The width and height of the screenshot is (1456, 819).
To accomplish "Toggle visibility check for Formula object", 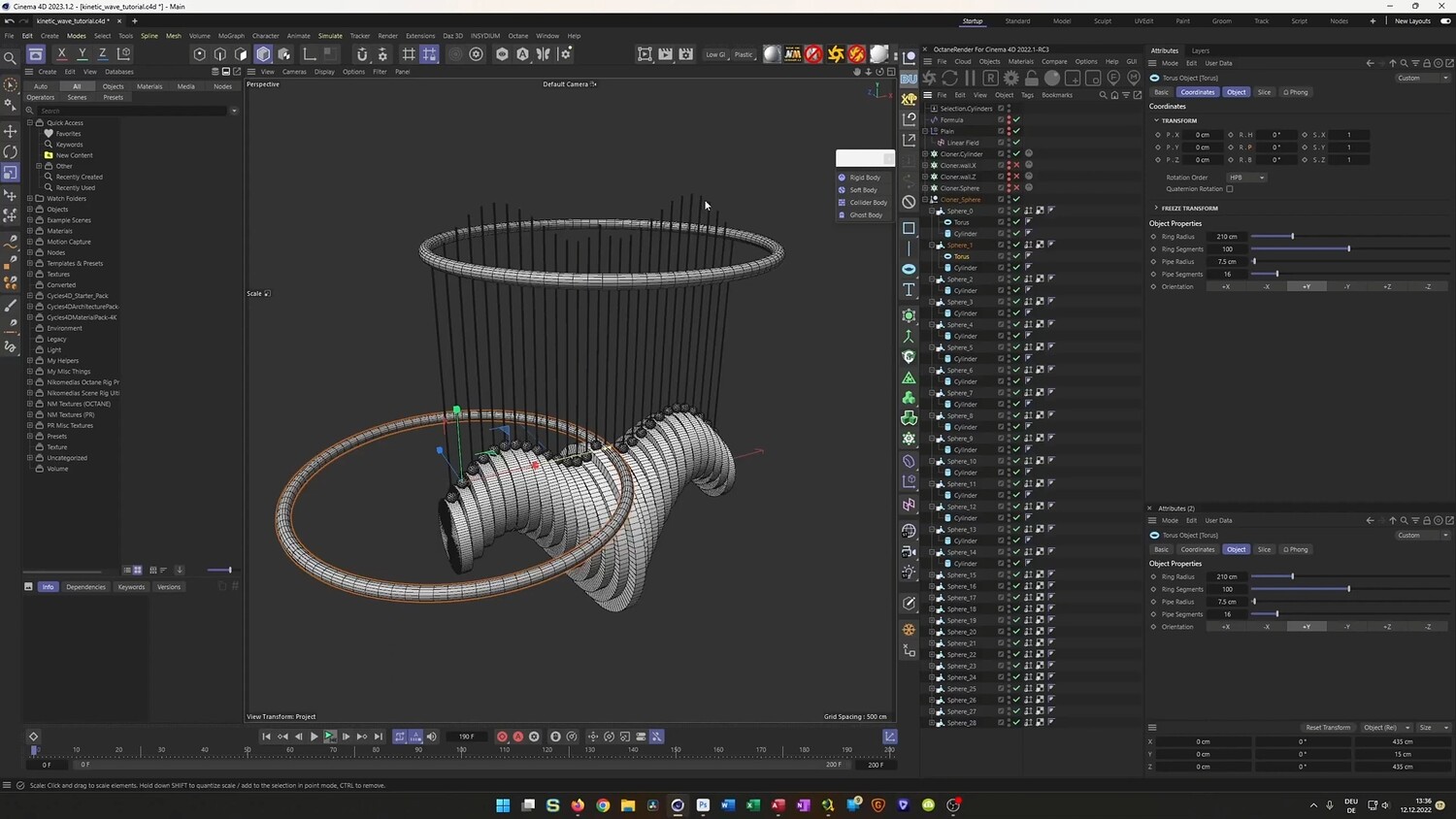I will point(1016,120).
